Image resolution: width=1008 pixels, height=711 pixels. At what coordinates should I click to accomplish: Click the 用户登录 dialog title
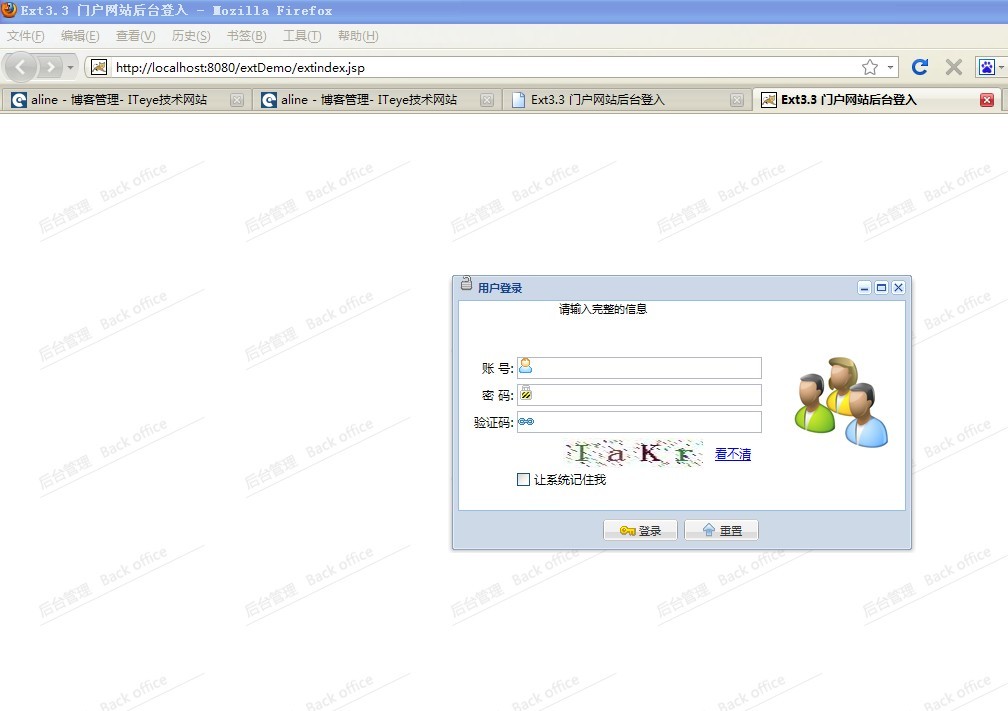click(500, 288)
